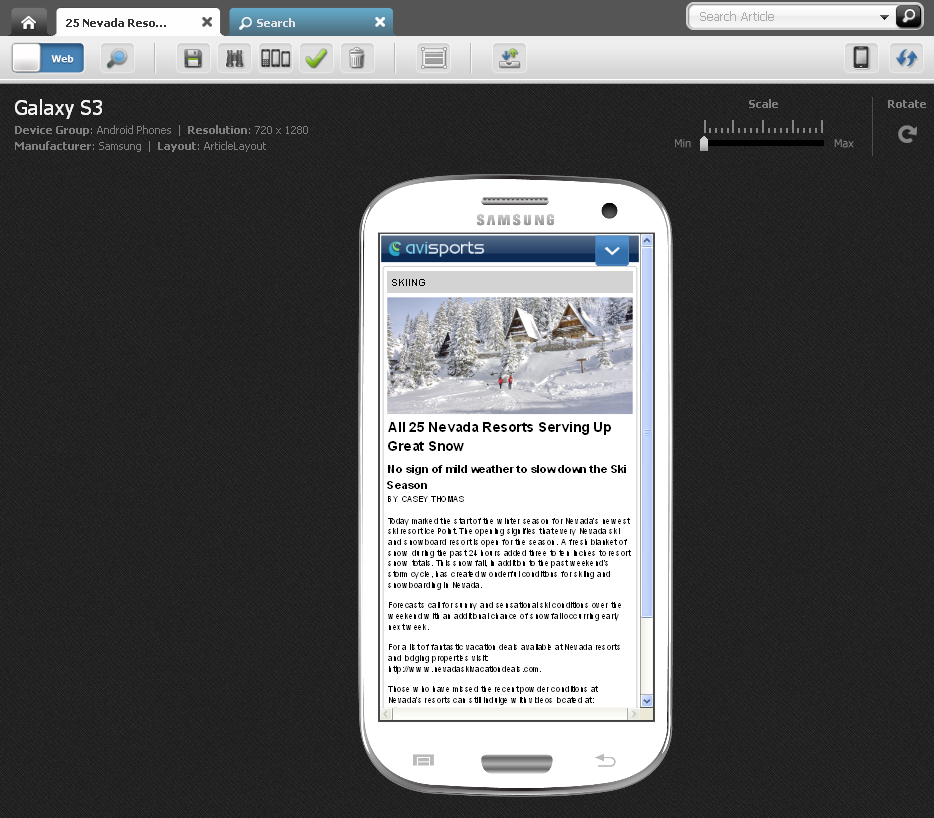The height and width of the screenshot is (818, 934).
Task: Click the scroll up arrow in phone preview
Action: (x=647, y=241)
